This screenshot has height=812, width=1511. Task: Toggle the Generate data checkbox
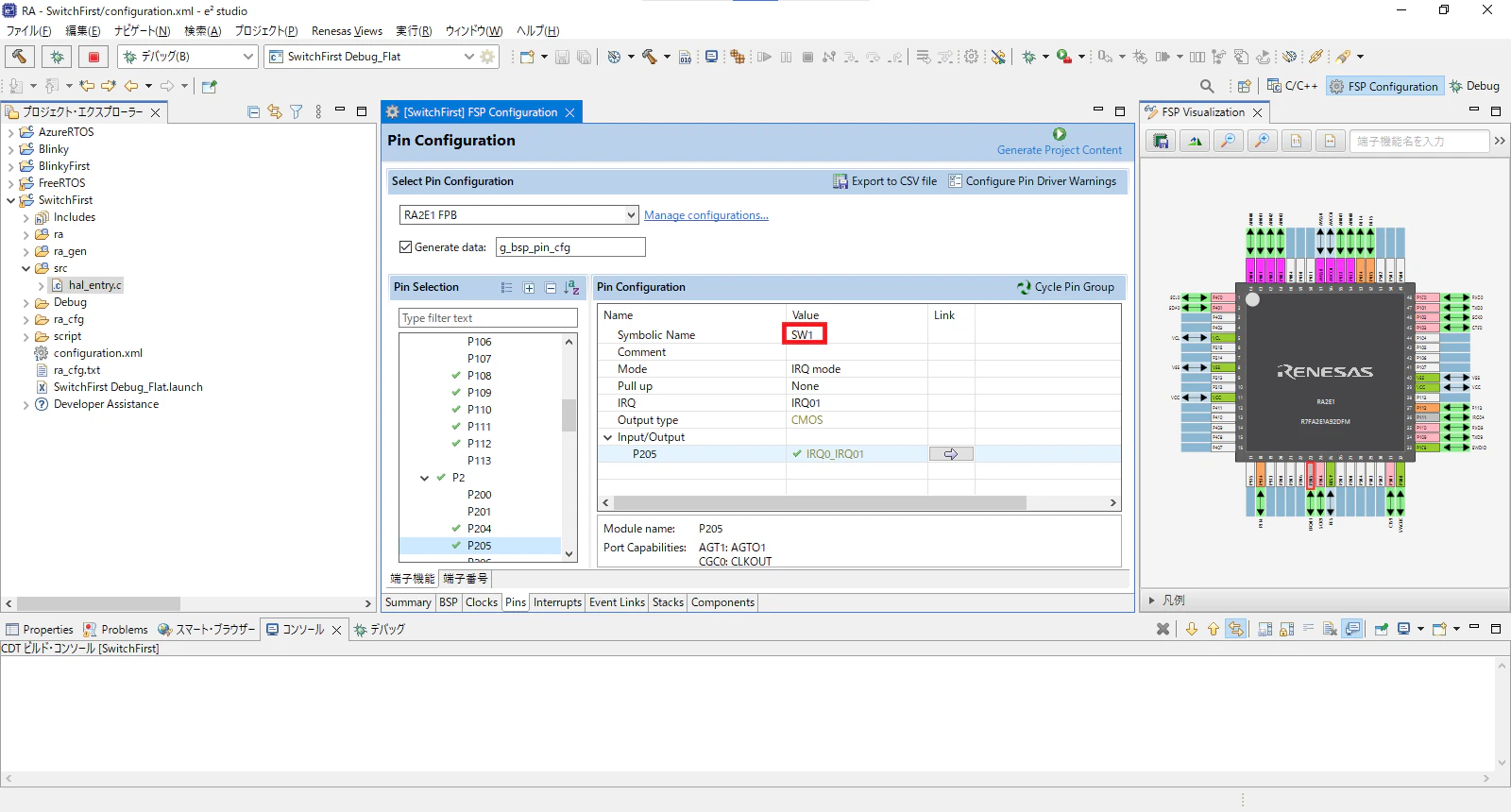tap(406, 247)
